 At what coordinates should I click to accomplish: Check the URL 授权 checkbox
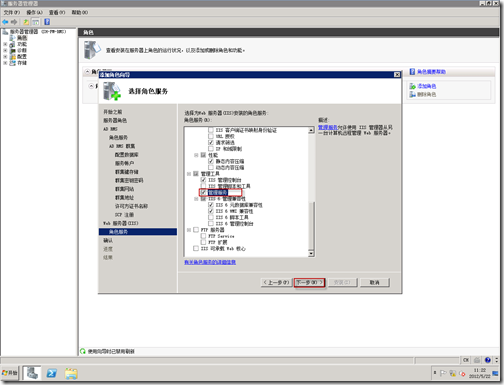point(211,136)
